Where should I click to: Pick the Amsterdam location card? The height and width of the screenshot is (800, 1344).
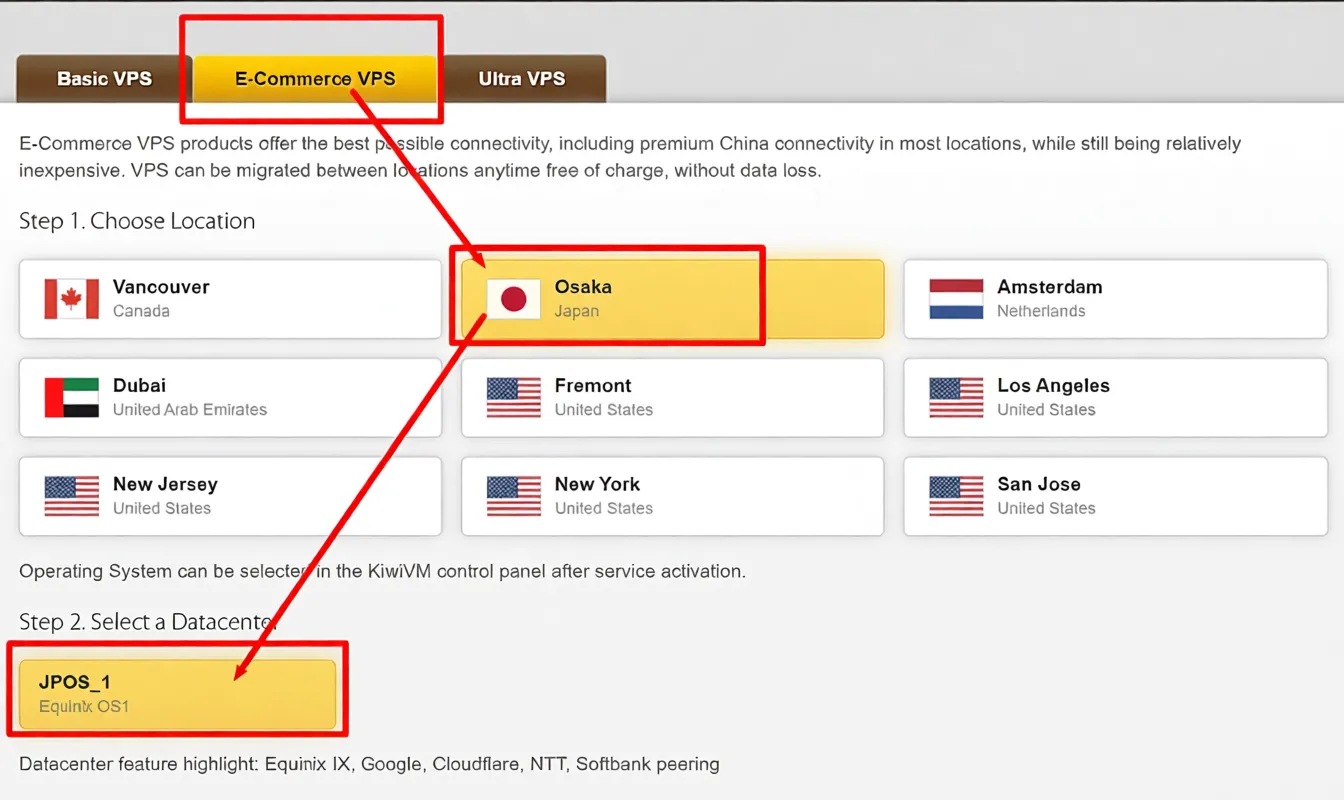click(1115, 299)
